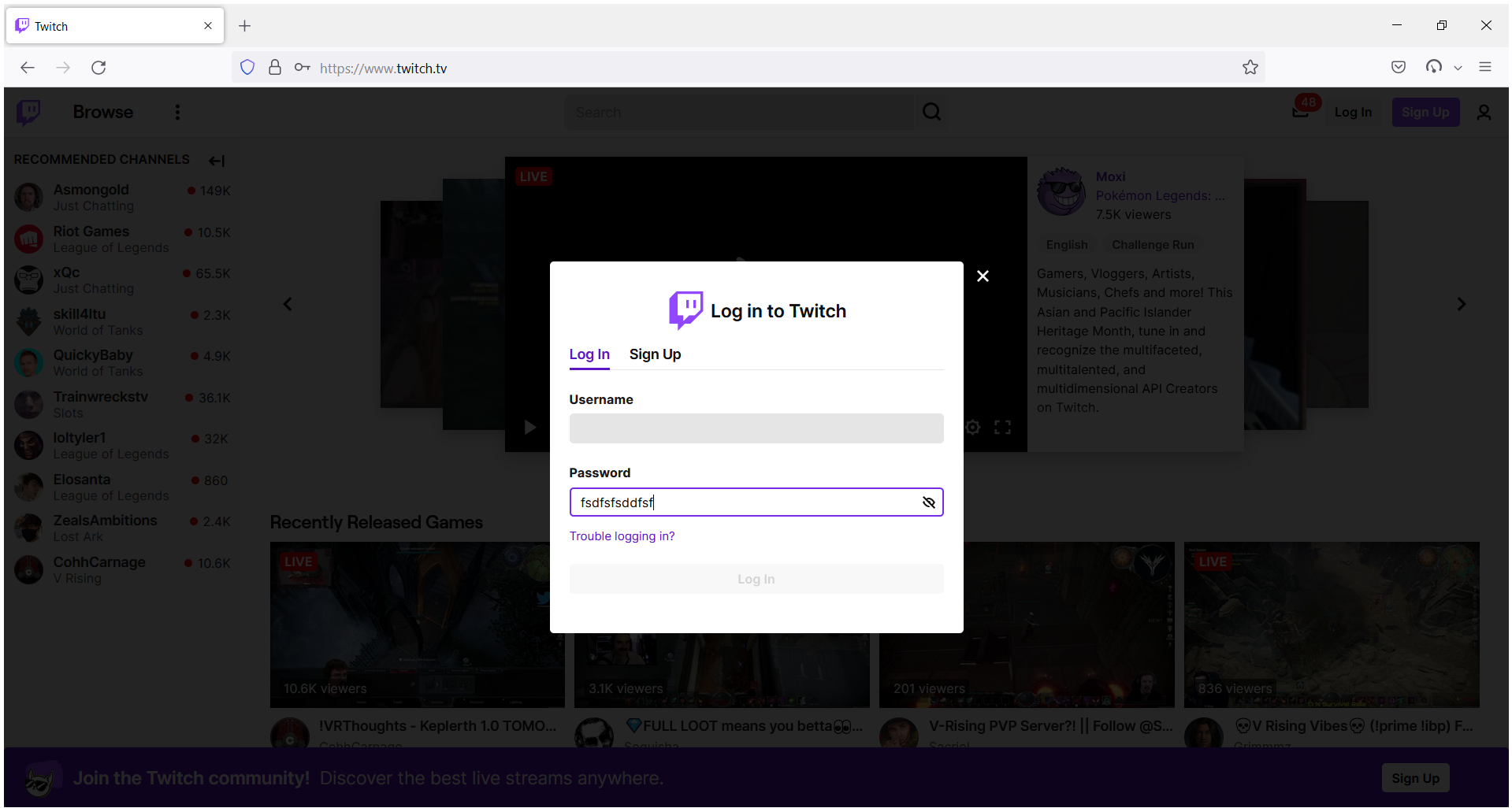The image size is (1512, 808).
Task: Open V Rising Vibes stream title
Action: (x=1354, y=726)
